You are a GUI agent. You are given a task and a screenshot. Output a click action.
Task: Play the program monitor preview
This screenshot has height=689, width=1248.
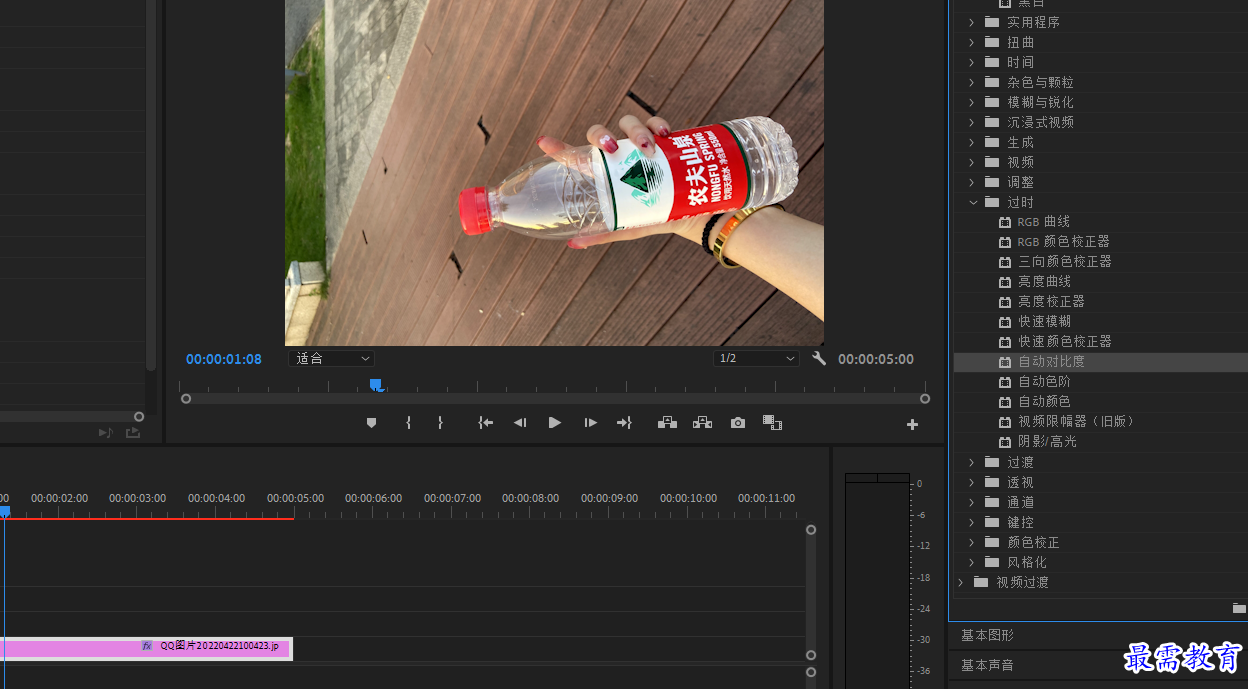click(x=555, y=423)
